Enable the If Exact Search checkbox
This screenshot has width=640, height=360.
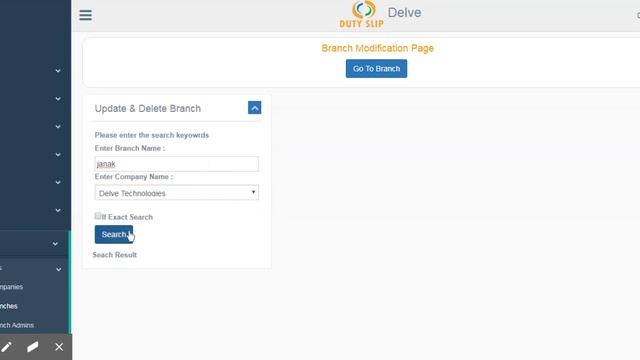coord(98,216)
